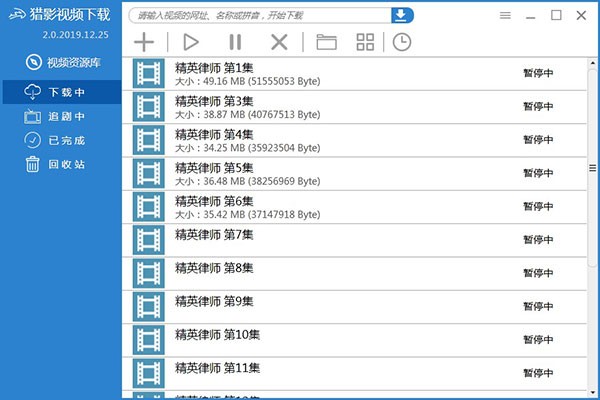
Task: Pause downloads using the pause icon
Action: coord(235,42)
